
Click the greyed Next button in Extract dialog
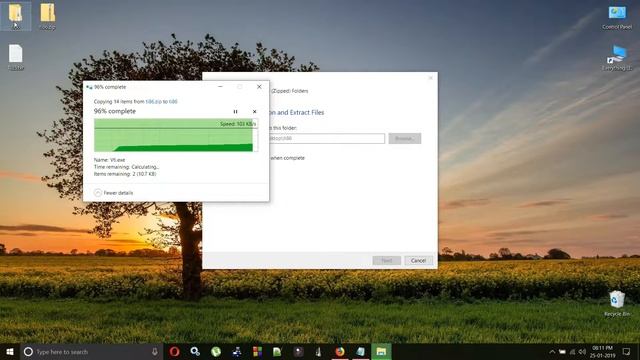(x=387, y=260)
